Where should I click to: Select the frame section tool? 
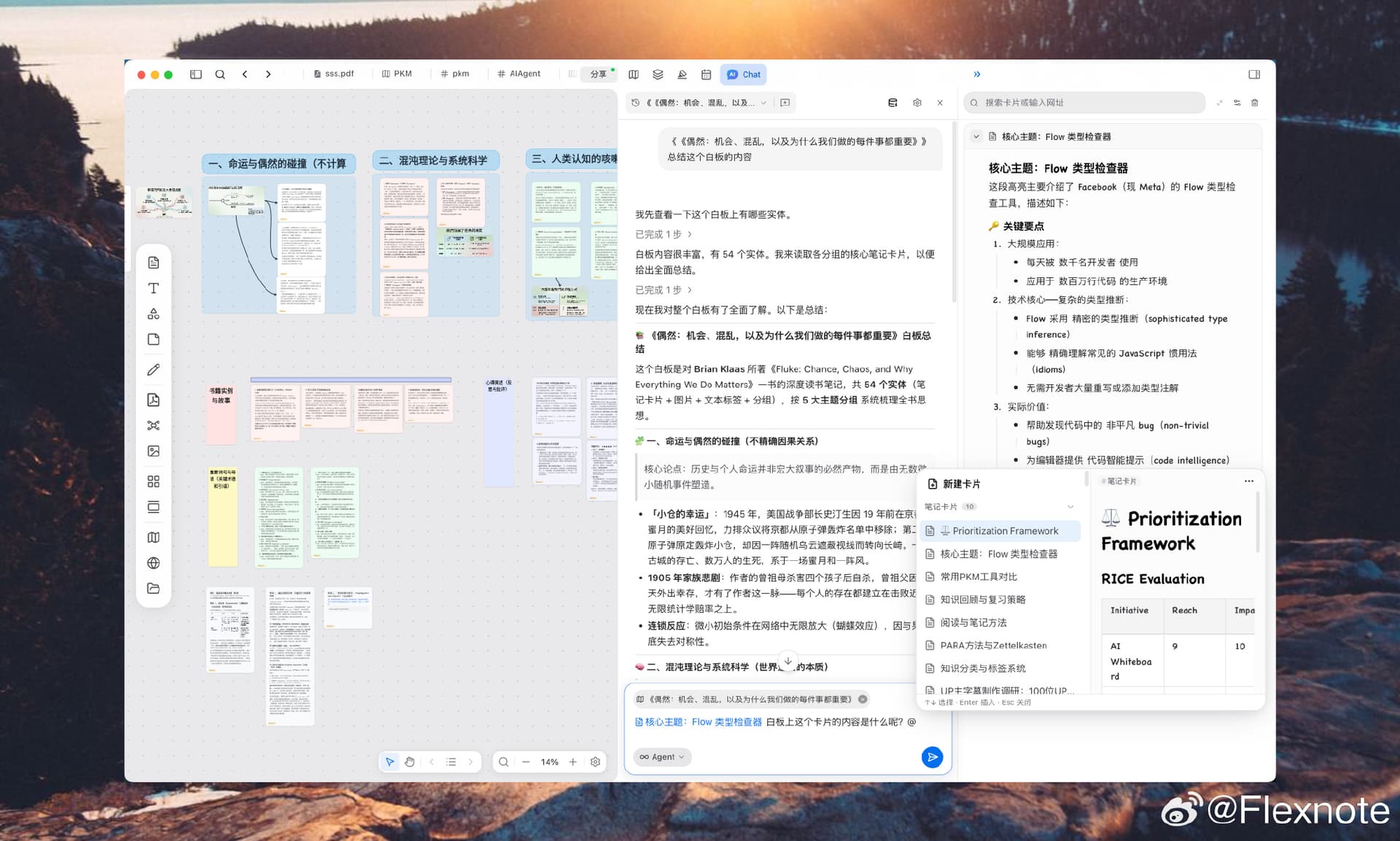coord(153,507)
